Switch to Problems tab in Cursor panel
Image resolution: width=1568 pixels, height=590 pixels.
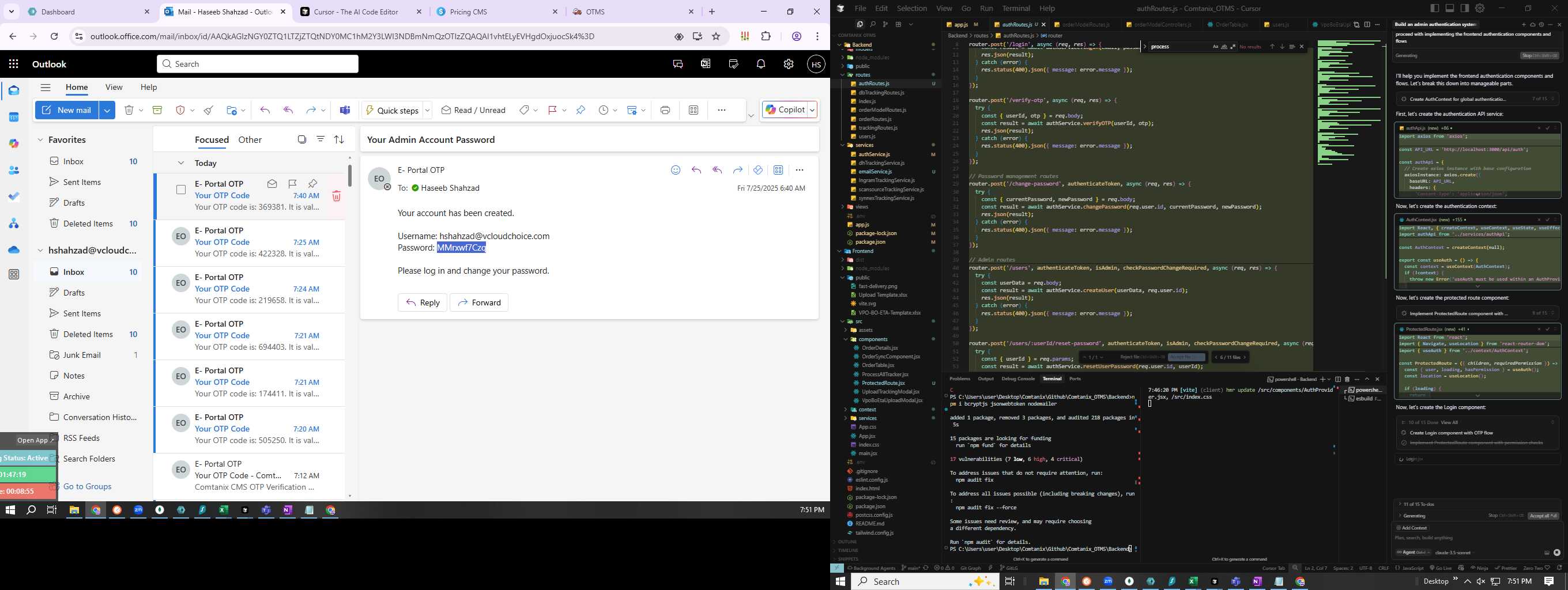[x=959, y=379]
